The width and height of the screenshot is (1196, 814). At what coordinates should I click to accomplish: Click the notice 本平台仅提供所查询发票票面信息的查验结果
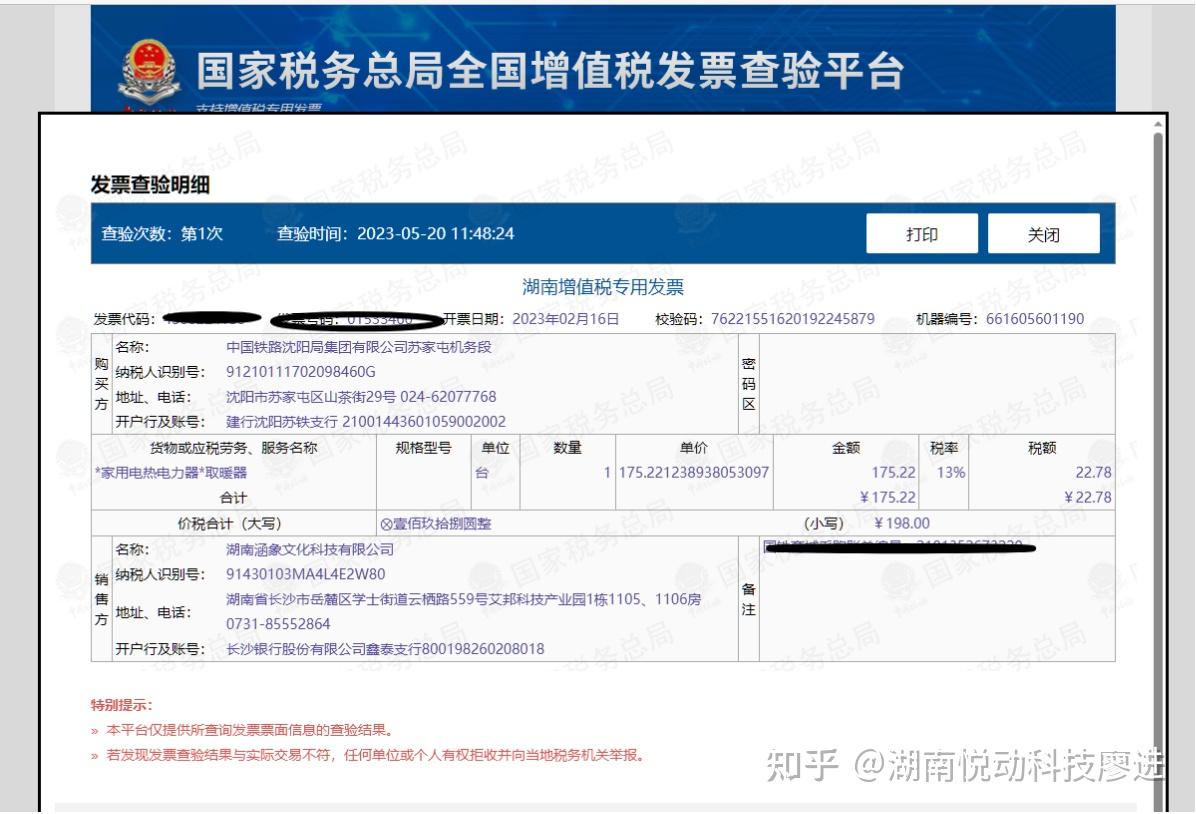pyautogui.click(x=250, y=730)
